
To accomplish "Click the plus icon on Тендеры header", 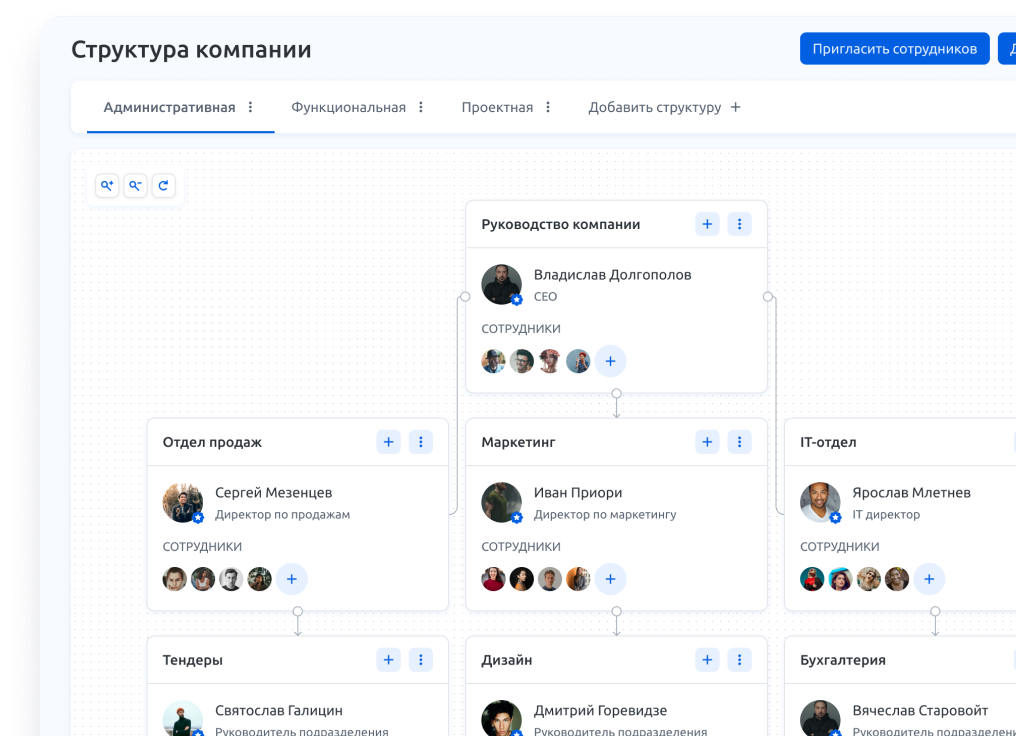I will 388,659.
